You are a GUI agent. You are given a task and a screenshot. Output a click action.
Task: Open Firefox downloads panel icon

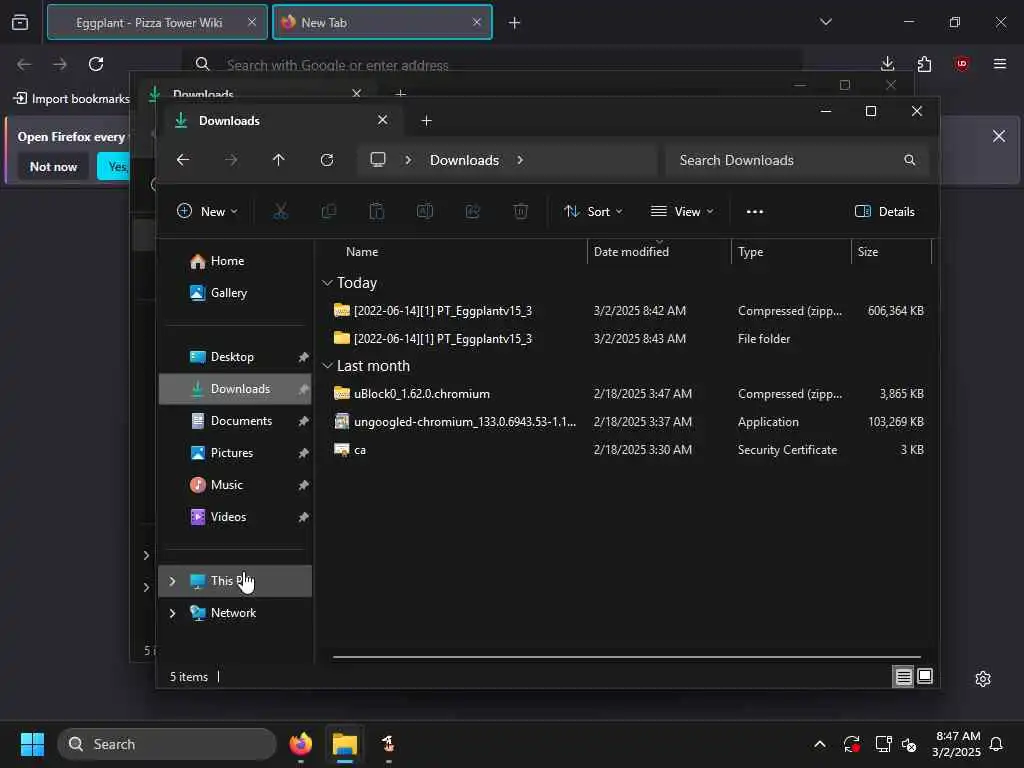click(x=887, y=64)
